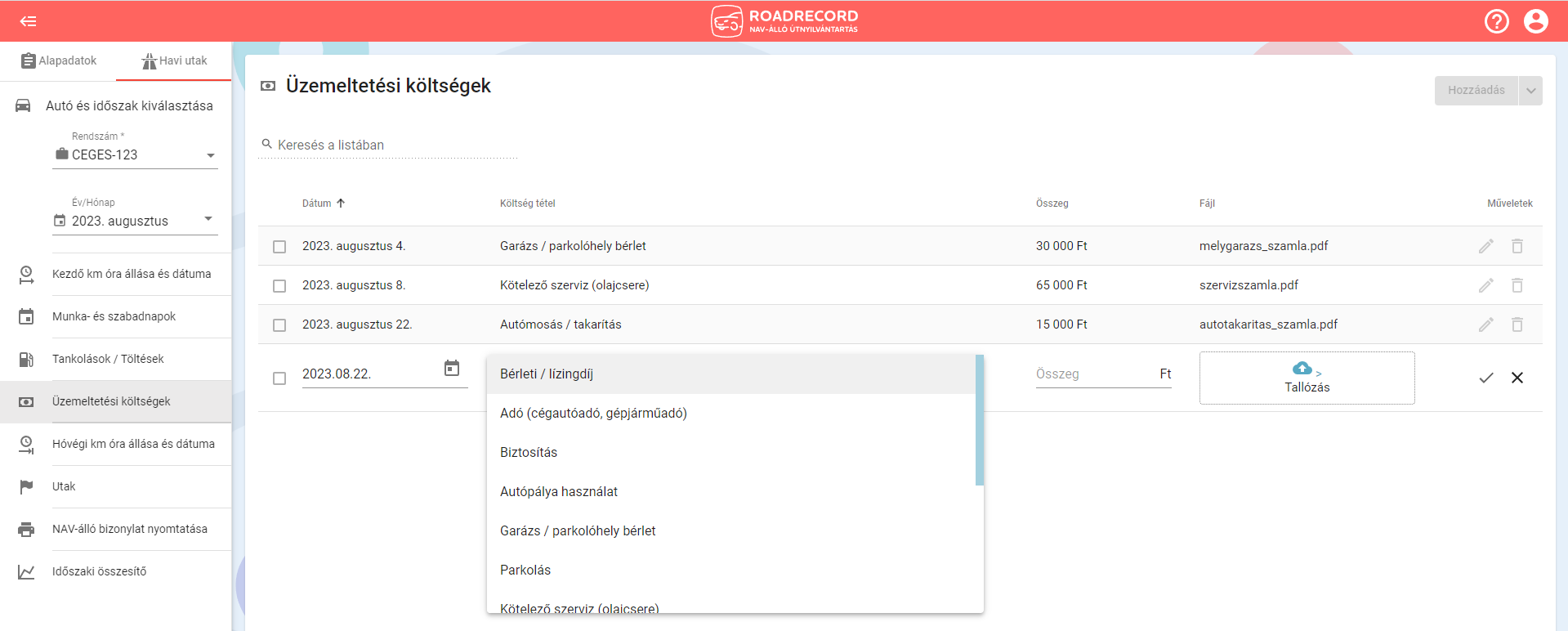Click the Munka- és szabadnapok calendar icon
This screenshot has width=1568, height=631.
26,316
